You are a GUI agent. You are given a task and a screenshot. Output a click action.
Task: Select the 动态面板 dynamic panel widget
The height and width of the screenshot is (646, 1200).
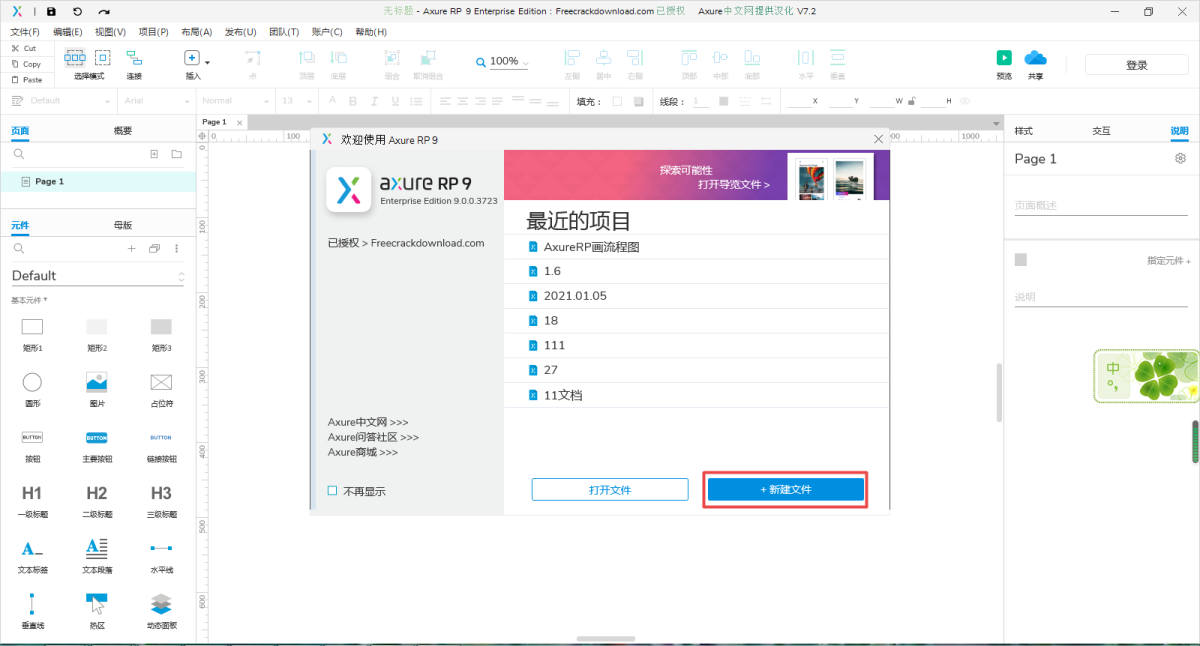161,604
